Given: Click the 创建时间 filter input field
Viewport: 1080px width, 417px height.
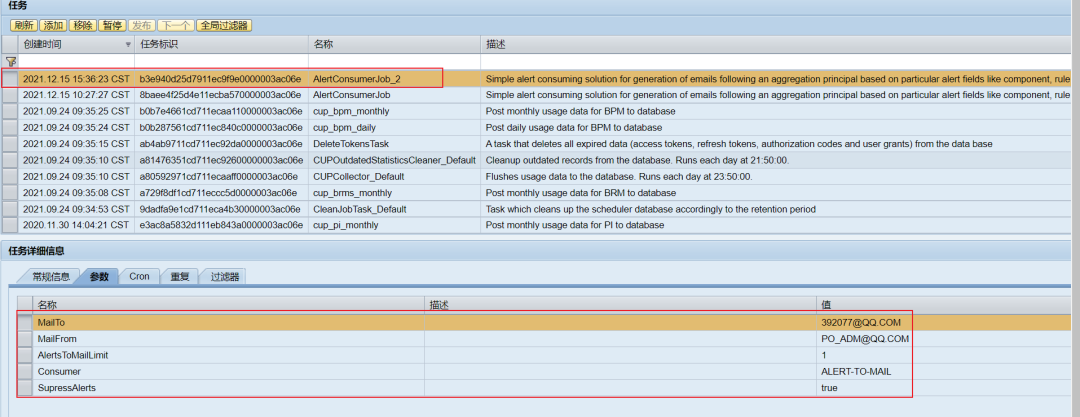Looking at the screenshot, I should 76,61.
